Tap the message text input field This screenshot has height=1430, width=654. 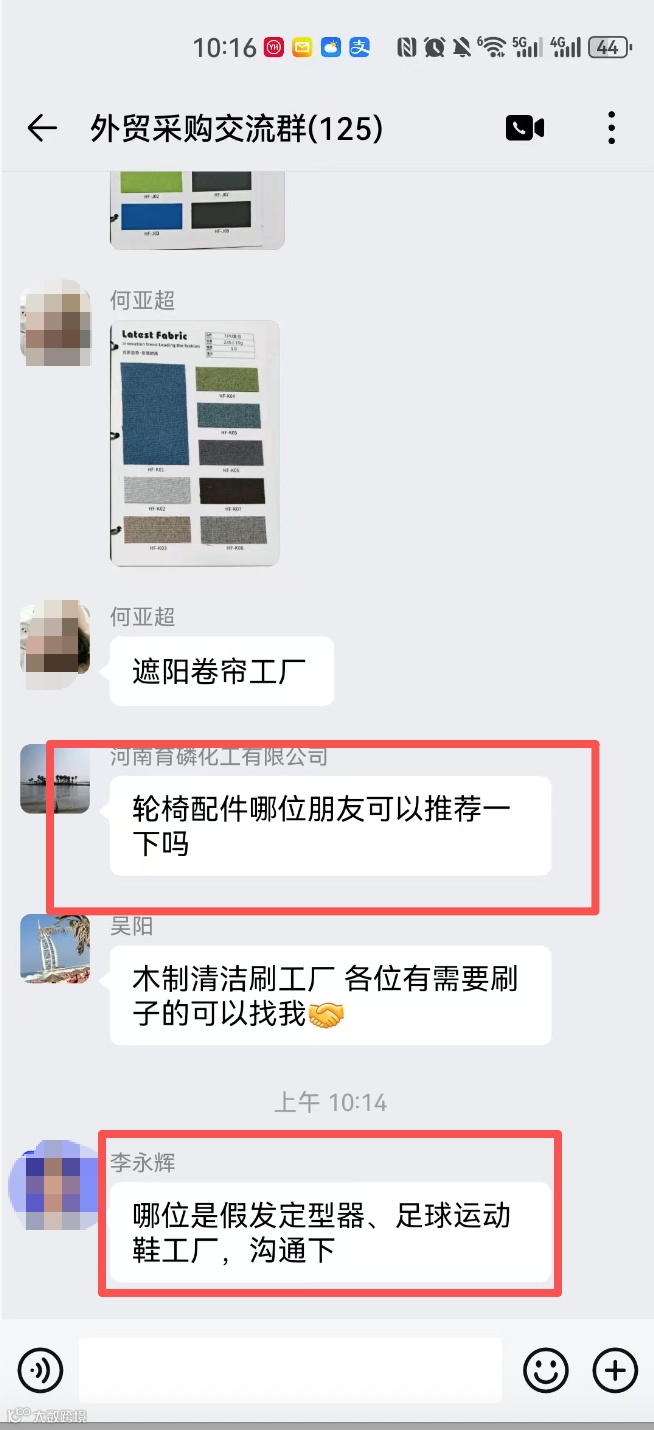click(290, 1369)
